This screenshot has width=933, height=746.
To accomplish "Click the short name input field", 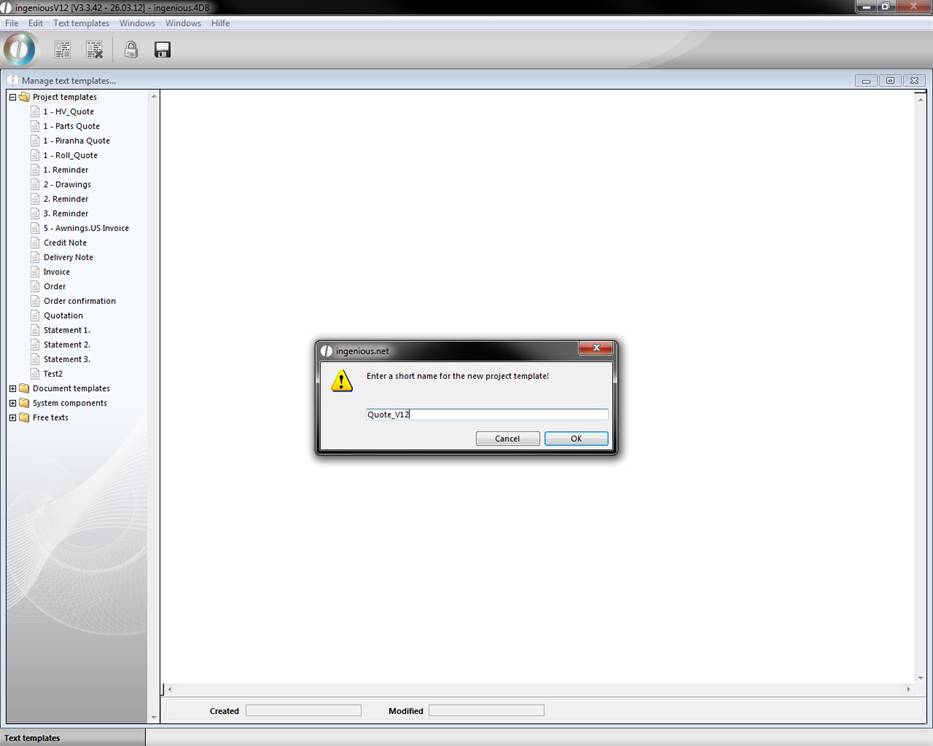I will (487, 414).
